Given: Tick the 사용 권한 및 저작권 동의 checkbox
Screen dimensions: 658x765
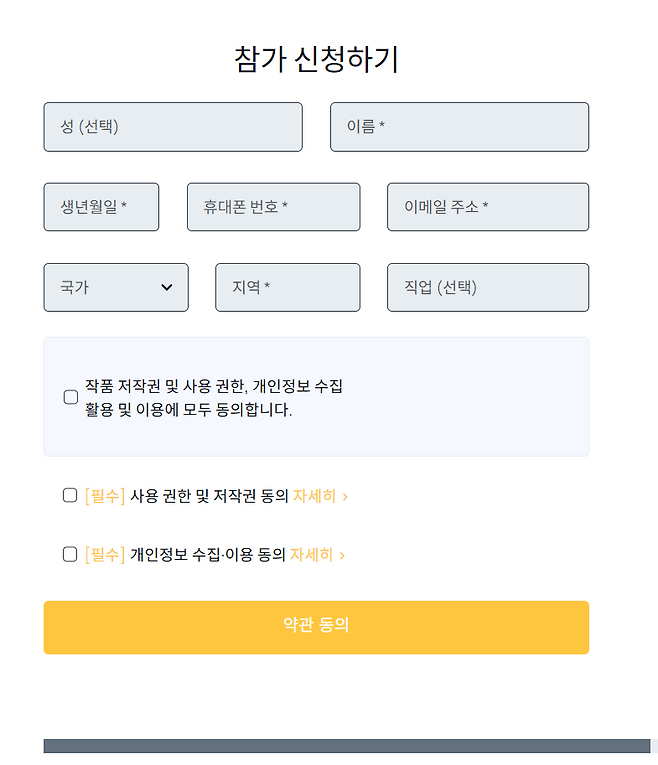Looking at the screenshot, I should coord(70,495).
